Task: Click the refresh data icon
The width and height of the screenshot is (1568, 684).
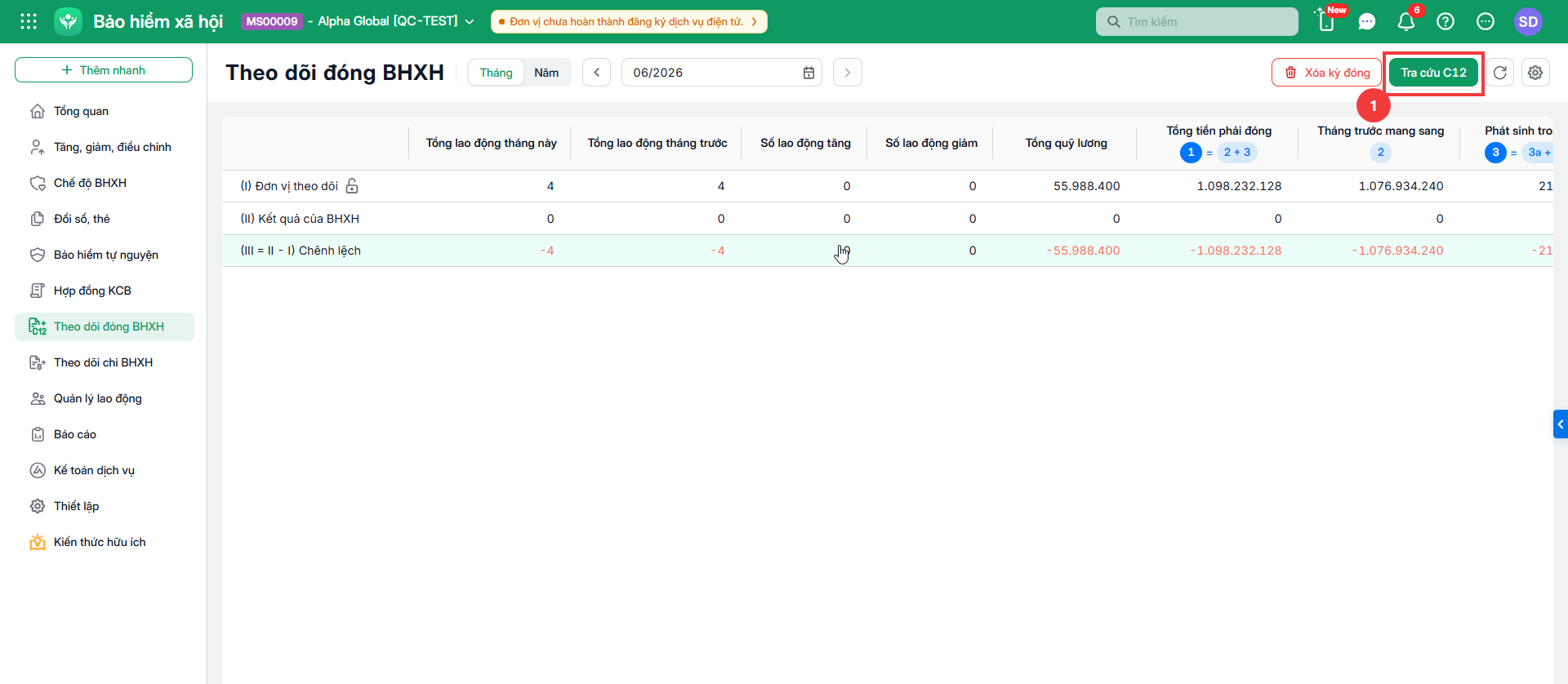Action: 1500,73
